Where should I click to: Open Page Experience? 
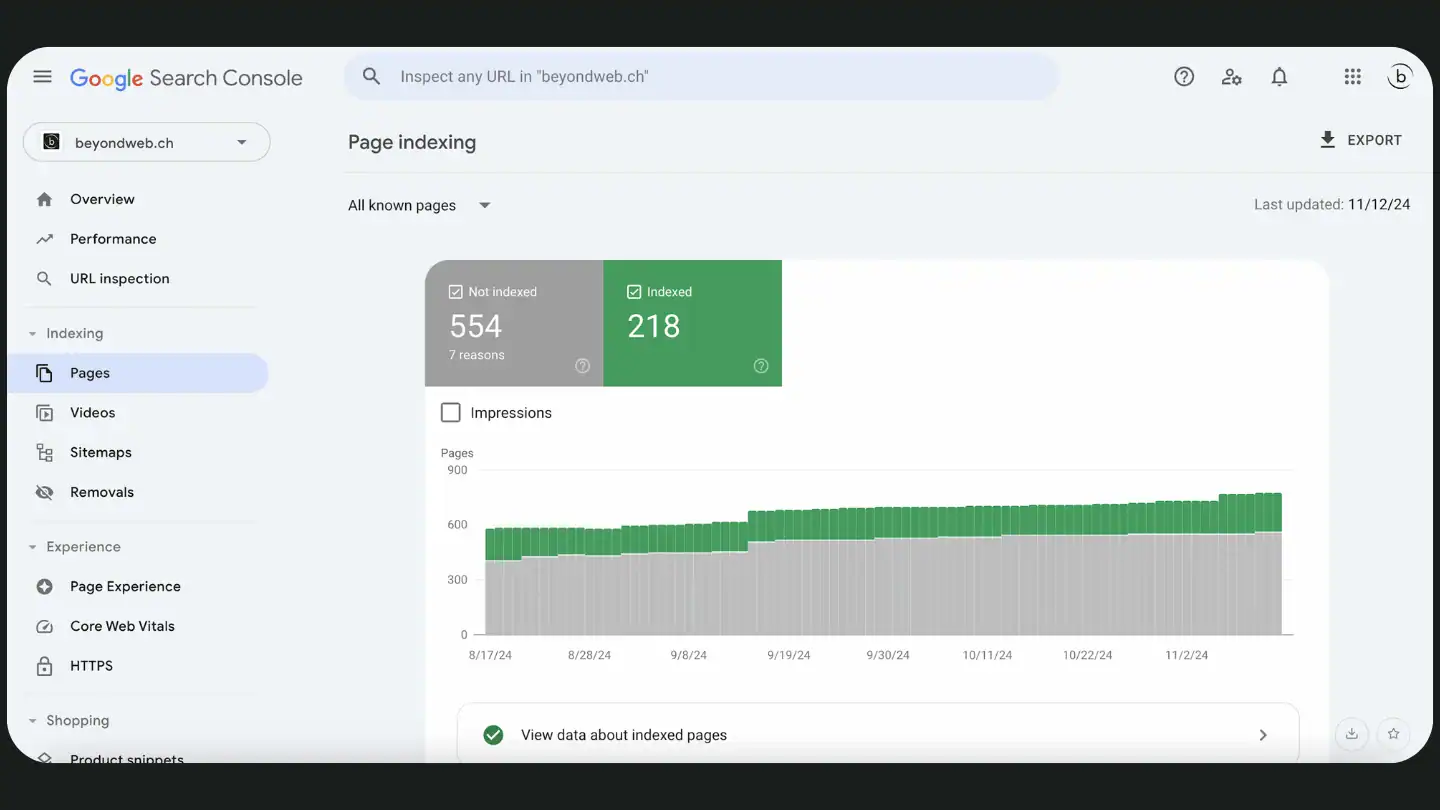tap(125, 587)
